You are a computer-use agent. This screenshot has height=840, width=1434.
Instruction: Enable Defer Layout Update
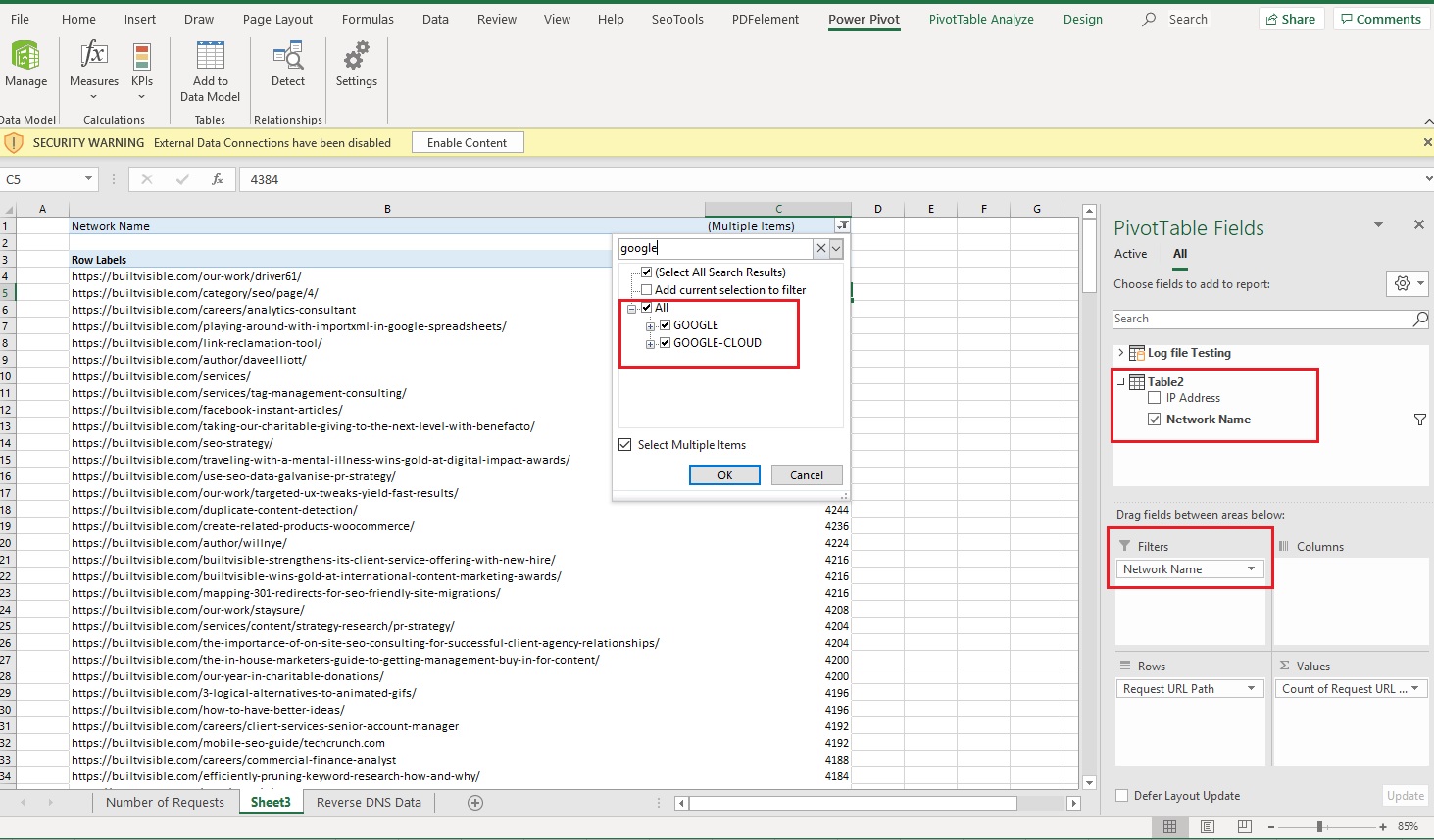[1119, 795]
